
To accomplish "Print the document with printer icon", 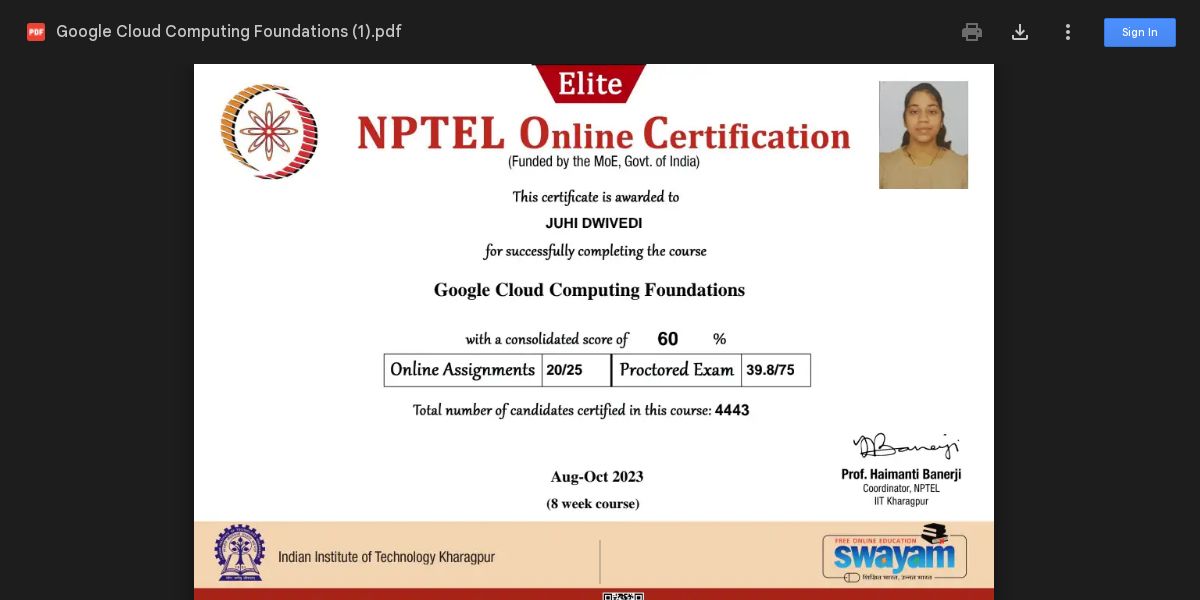I will pos(972,32).
